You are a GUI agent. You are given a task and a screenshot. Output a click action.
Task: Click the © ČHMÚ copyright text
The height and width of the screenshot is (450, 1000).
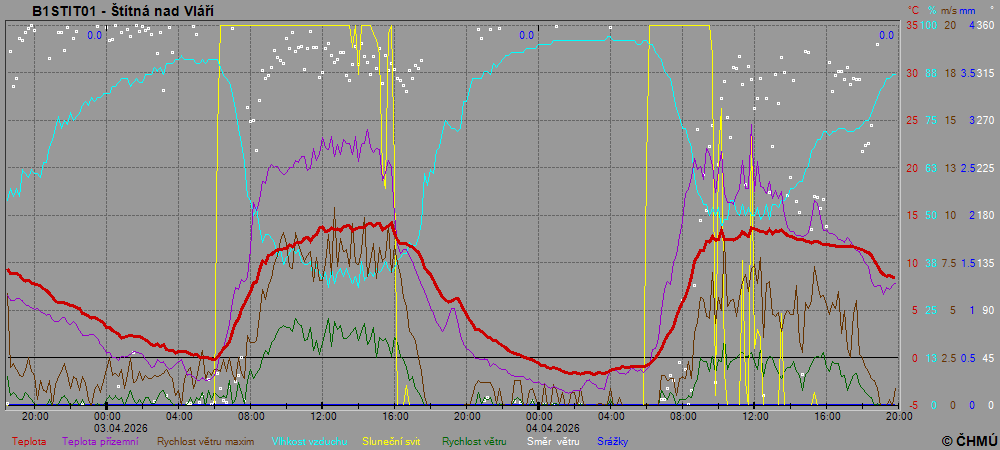click(x=968, y=440)
